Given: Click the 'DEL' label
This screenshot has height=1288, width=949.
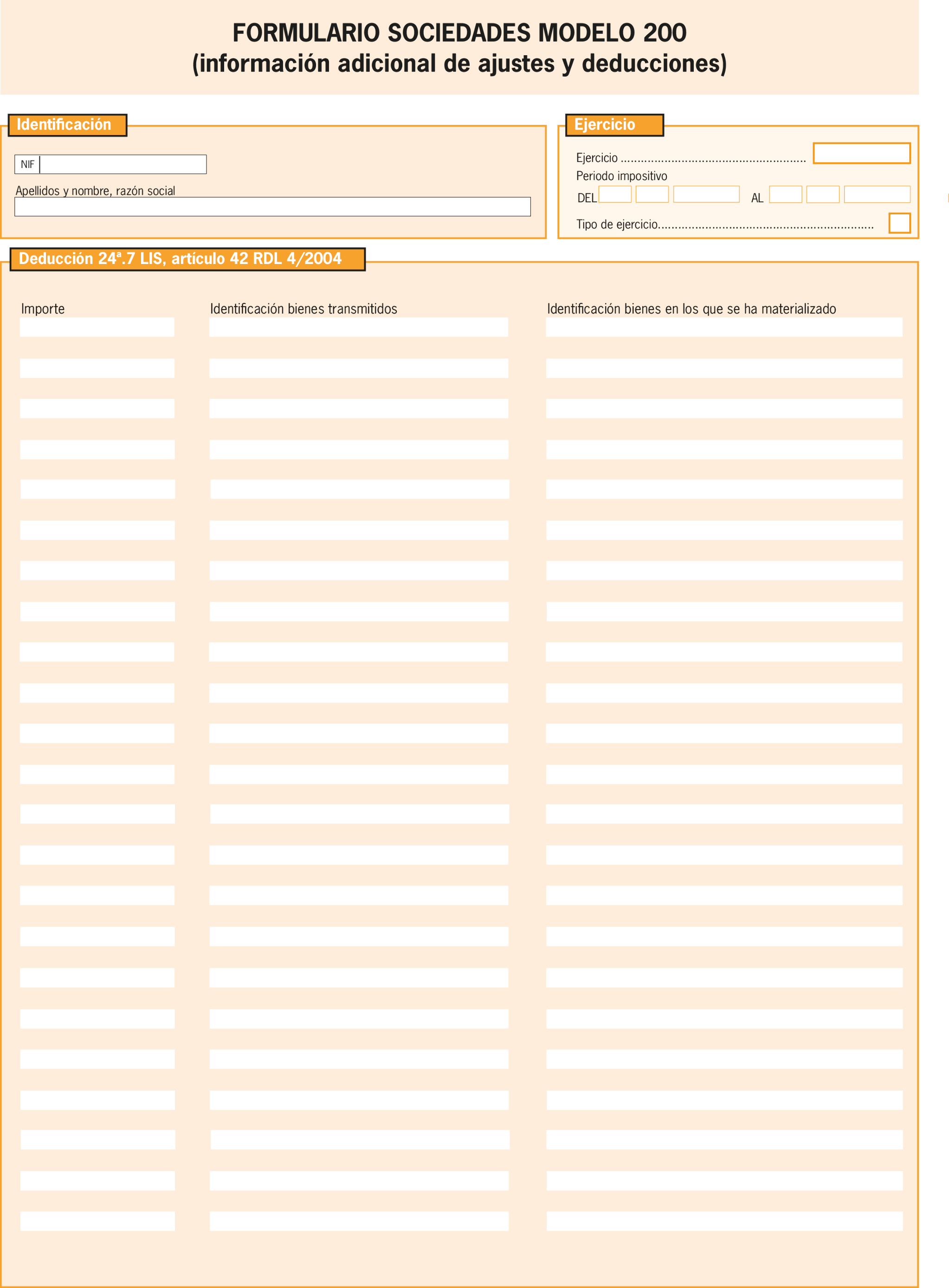Looking at the screenshot, I should (587, 198).
